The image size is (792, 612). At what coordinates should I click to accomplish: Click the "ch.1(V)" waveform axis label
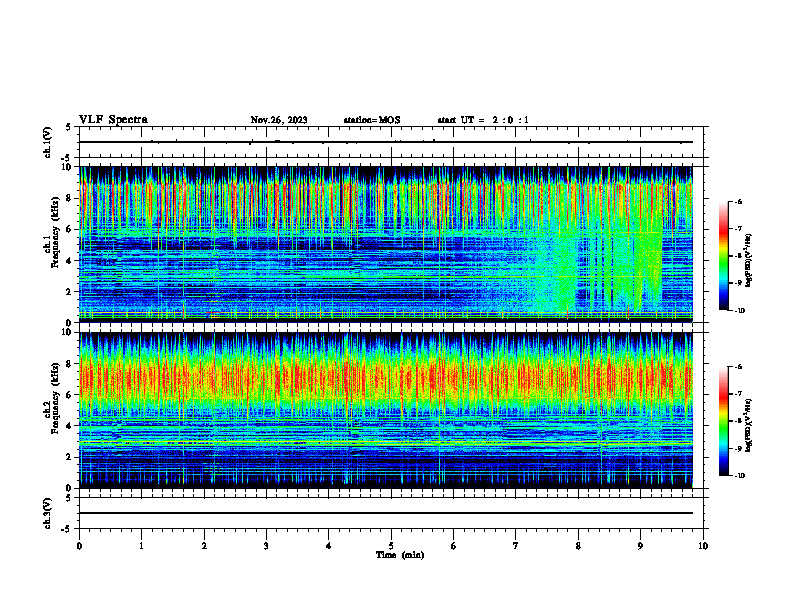pyautogui.click(x=48, y=142)
